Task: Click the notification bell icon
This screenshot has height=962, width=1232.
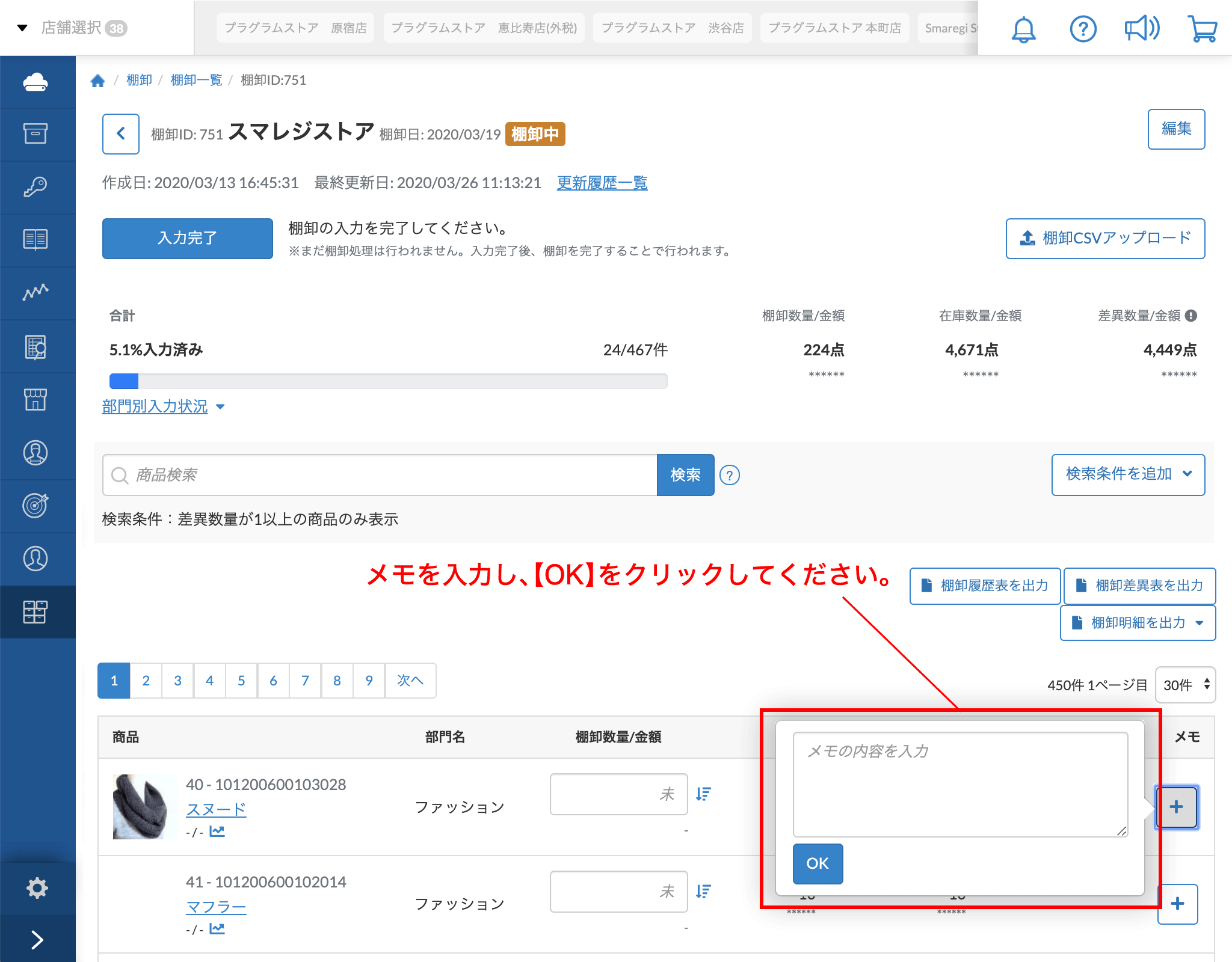Action: pyautogui.click(x=1023, y=29)
